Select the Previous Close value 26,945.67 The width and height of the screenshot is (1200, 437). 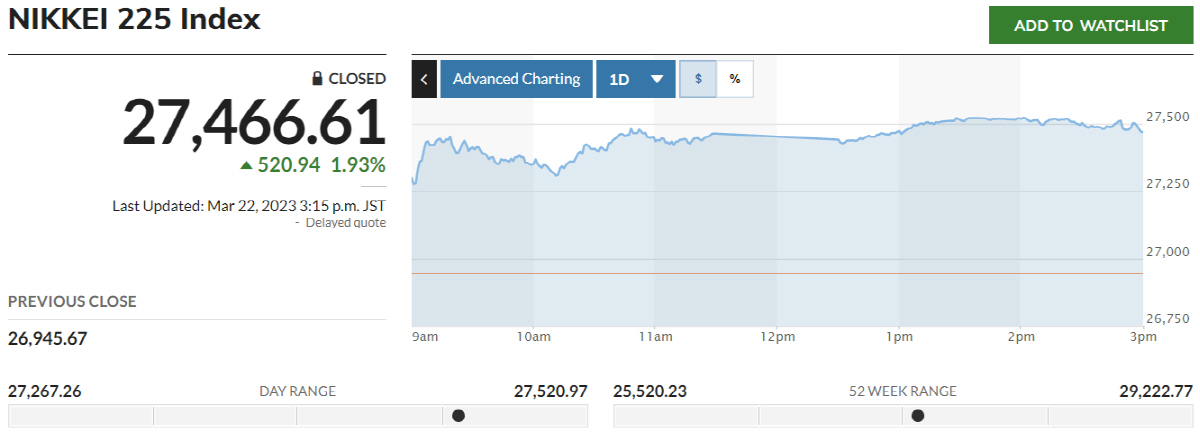(48, 338)
